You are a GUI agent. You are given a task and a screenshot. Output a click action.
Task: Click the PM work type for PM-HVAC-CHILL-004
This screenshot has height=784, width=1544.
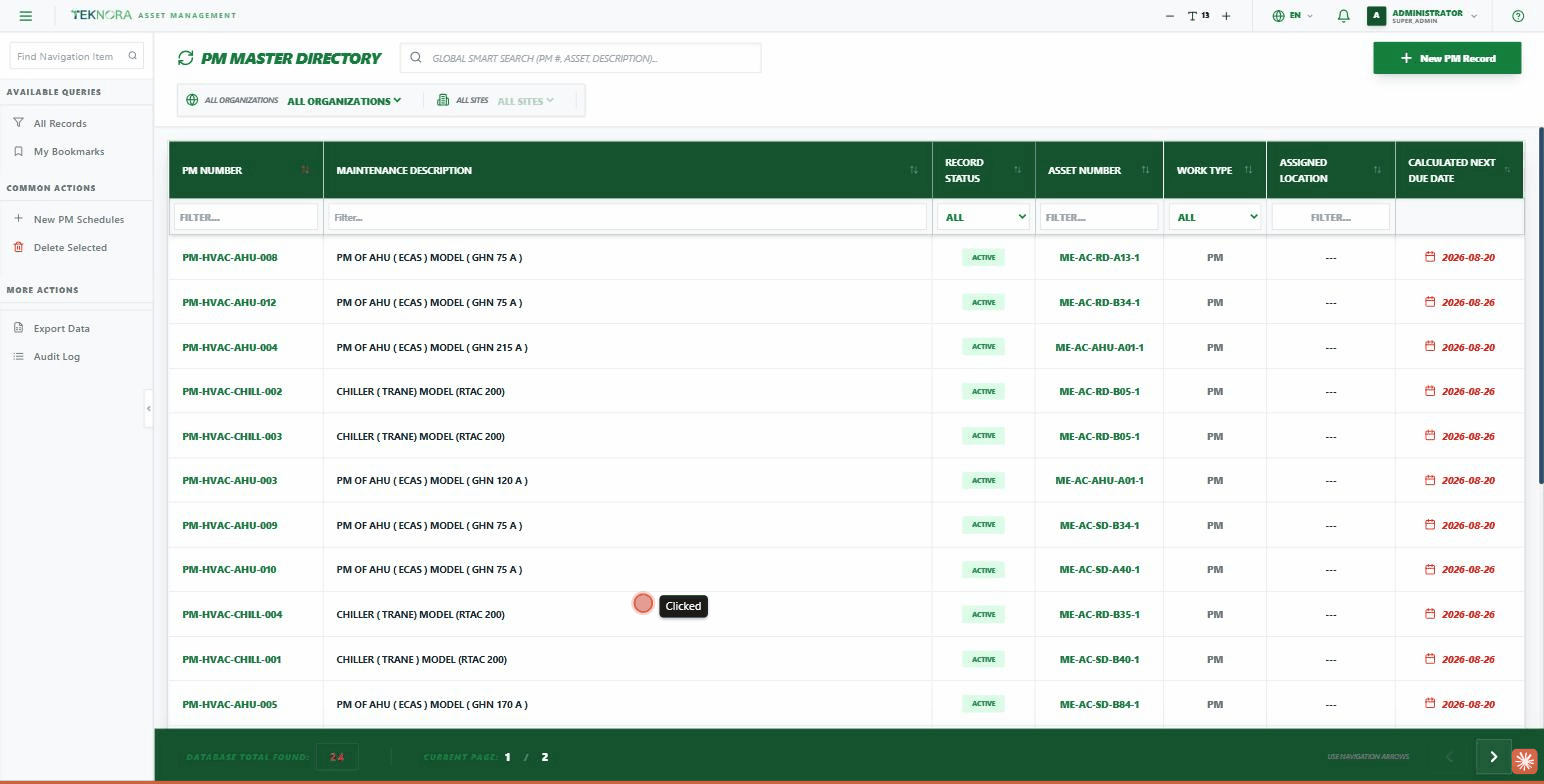pos(1215,614)
